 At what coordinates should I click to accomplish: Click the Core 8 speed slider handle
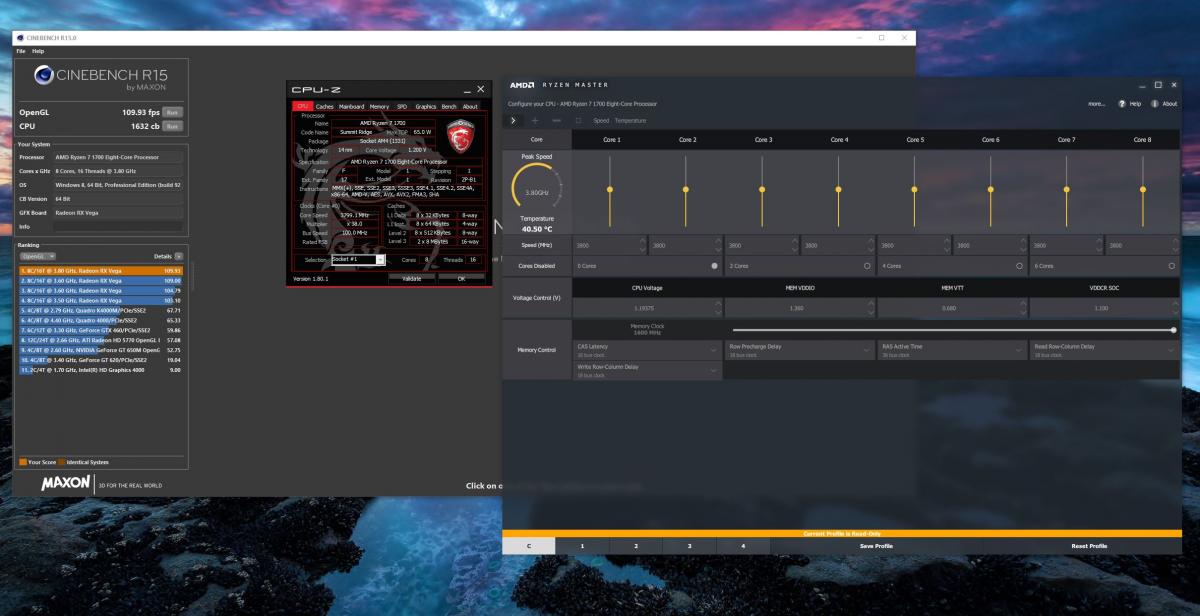1142,189
